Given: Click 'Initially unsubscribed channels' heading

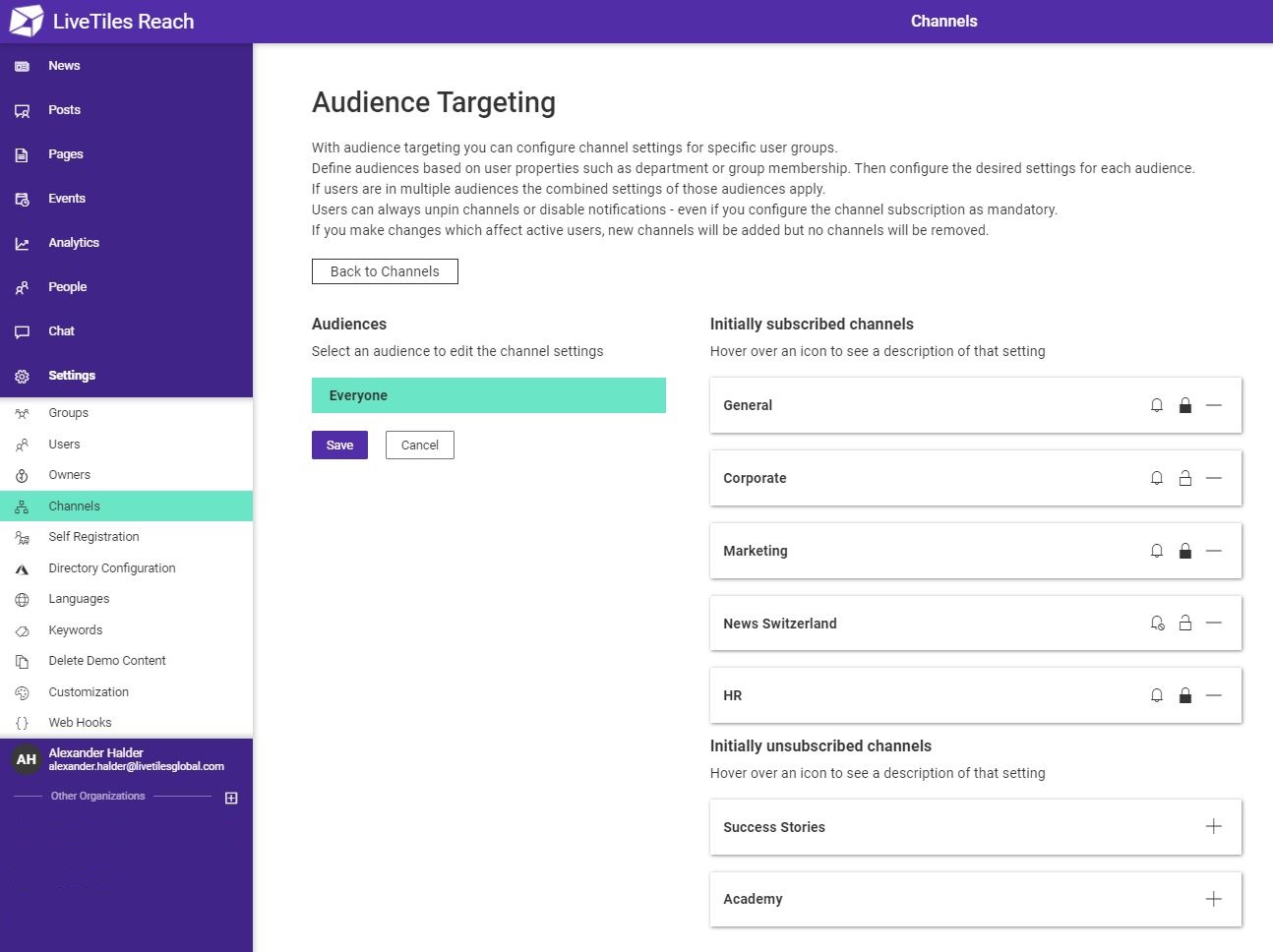Looking at the screenshot, I should [820, 745].
